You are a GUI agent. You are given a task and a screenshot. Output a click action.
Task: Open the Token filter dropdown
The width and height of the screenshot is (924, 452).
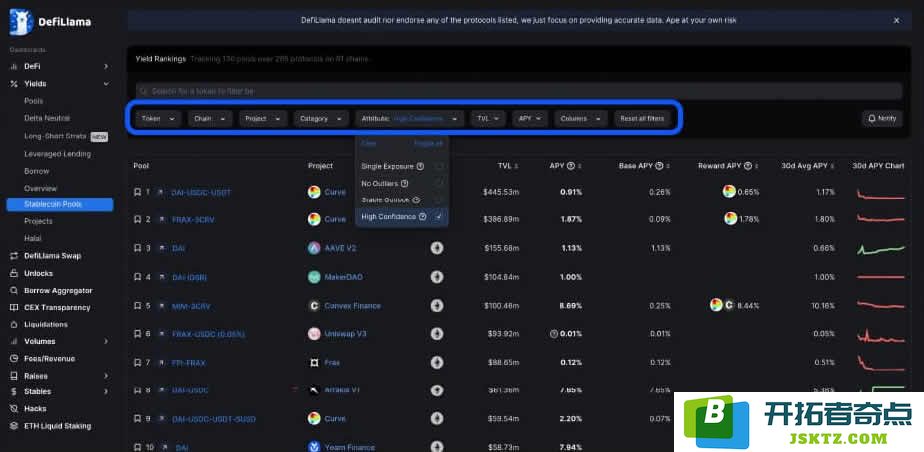158,118
